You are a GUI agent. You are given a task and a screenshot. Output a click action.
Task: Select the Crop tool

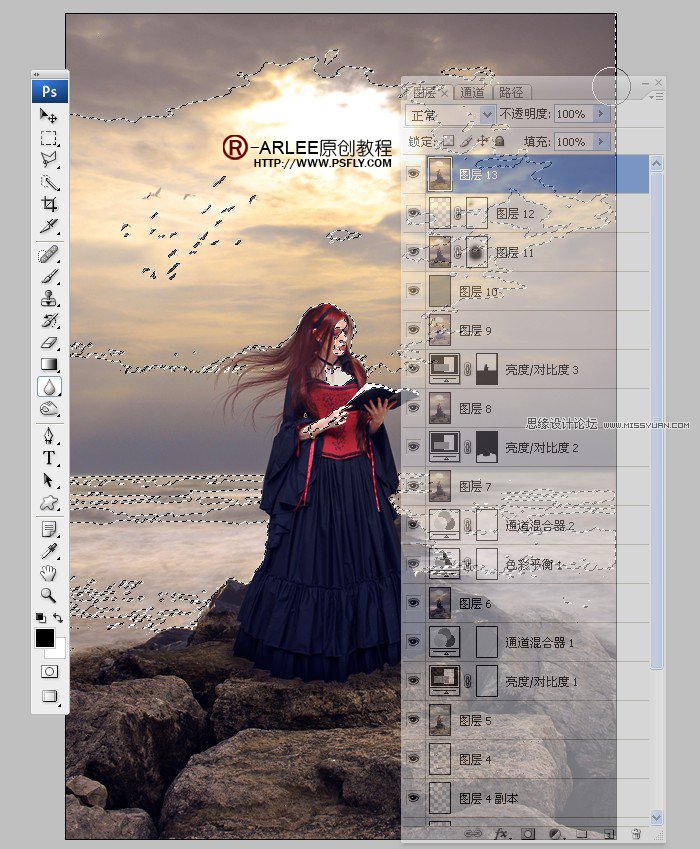click(49, 204)
